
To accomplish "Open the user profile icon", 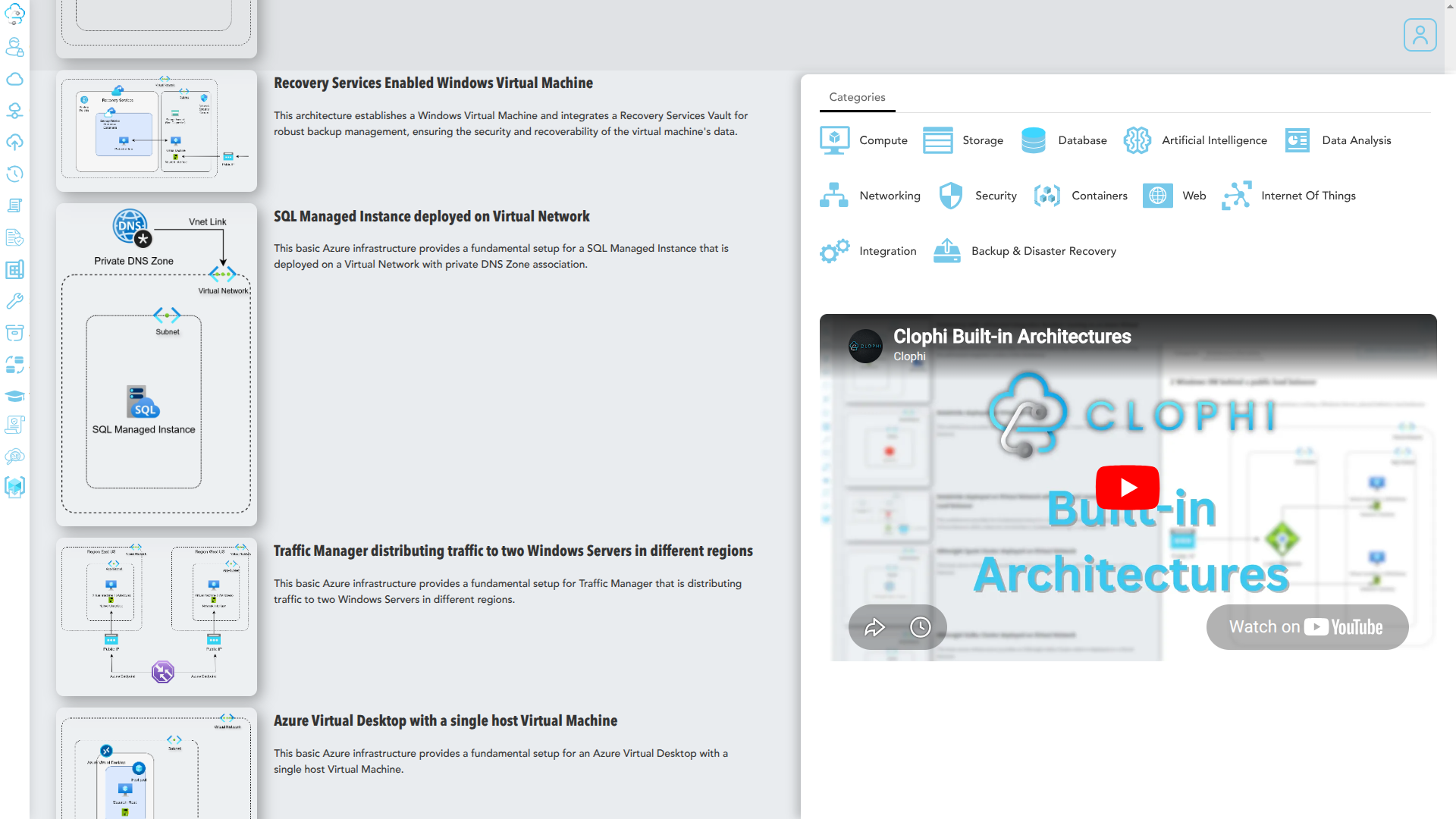I will pyautogui.click(x=1420, y=35).
